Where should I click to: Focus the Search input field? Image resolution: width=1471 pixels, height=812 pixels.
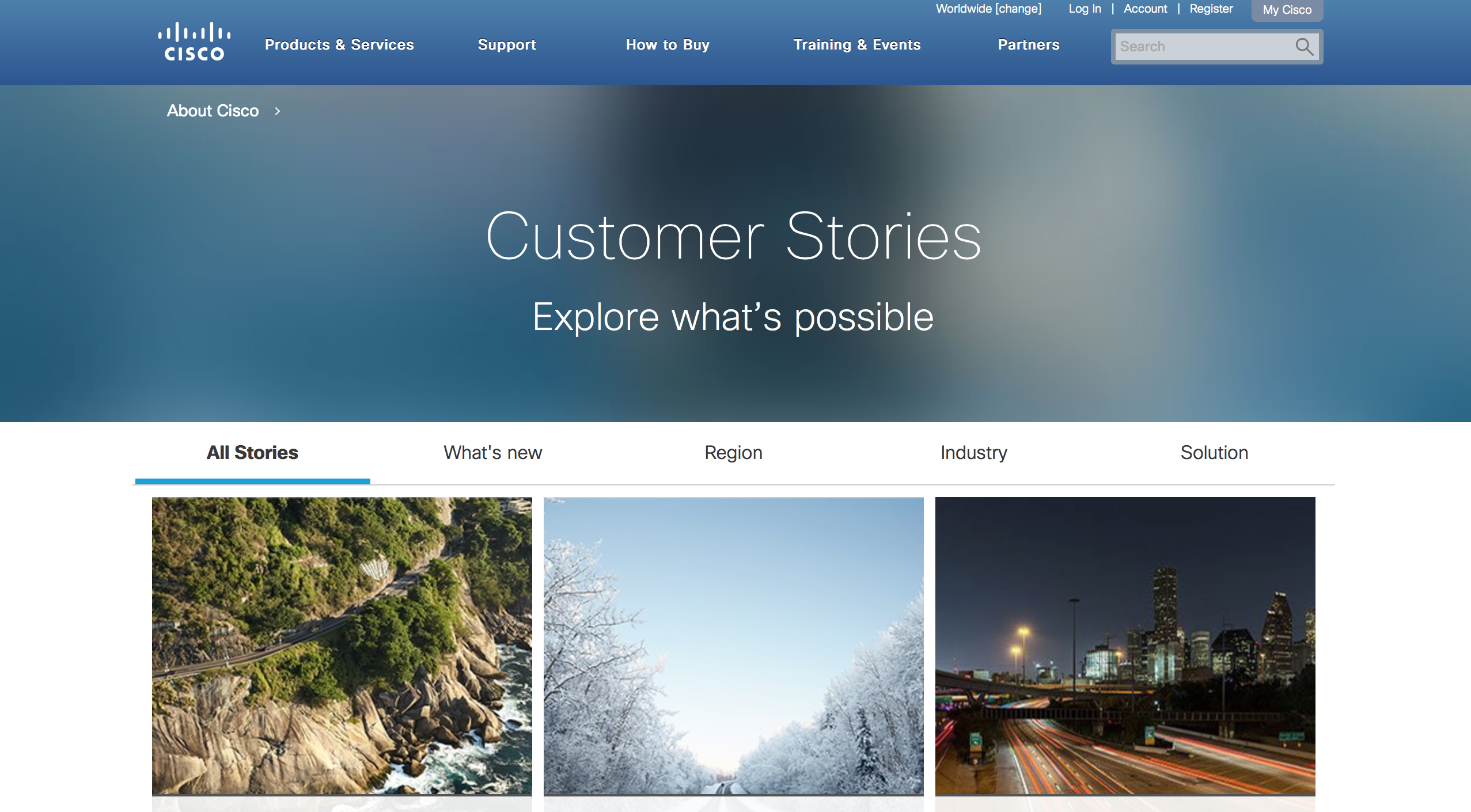[x=1204, y=47]
